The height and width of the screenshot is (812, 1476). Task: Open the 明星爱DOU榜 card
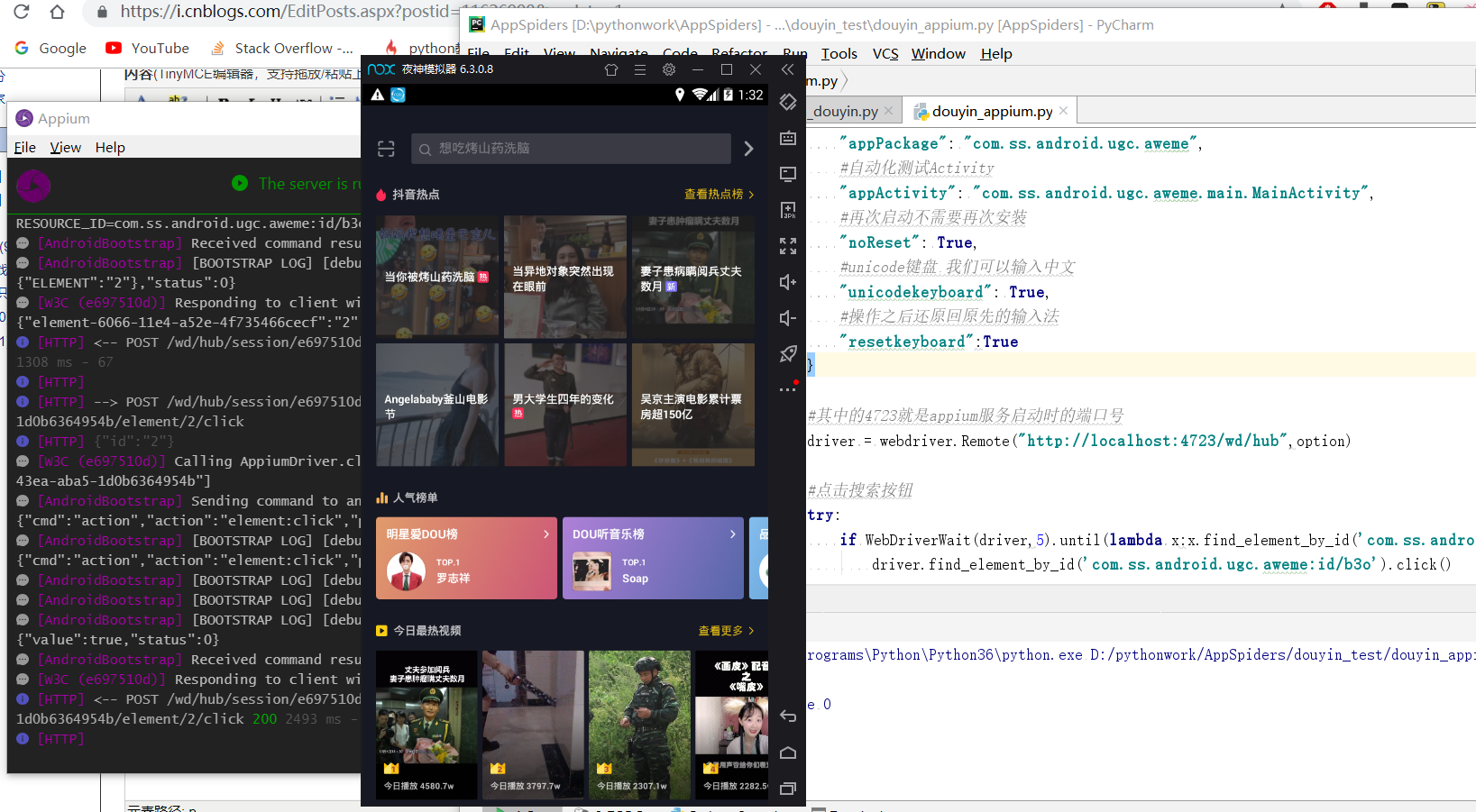pos(466,558)
